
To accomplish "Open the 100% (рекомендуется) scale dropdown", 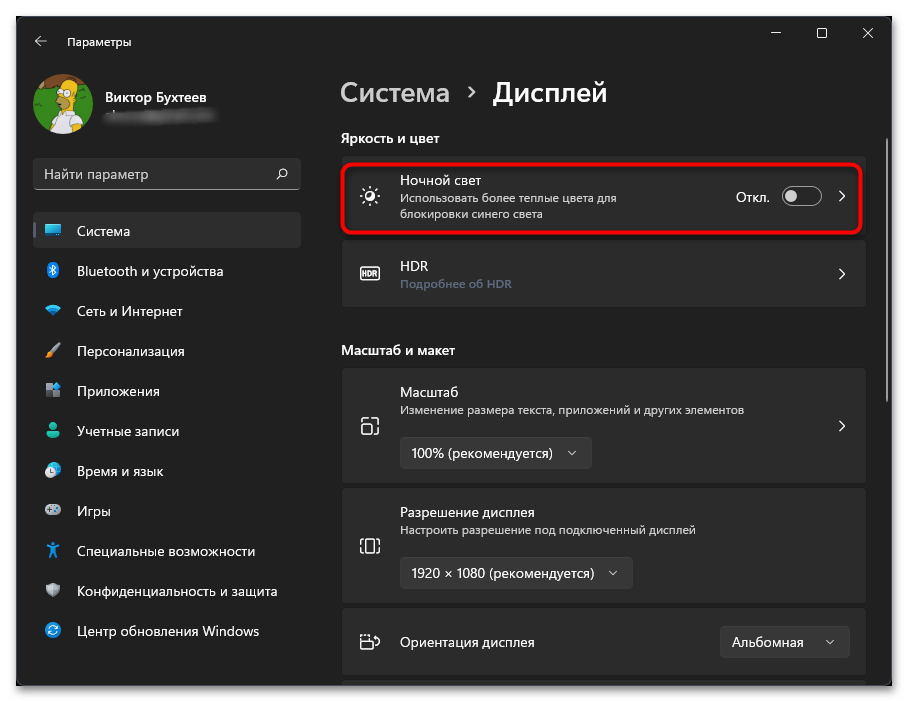I will click(496, 454).
